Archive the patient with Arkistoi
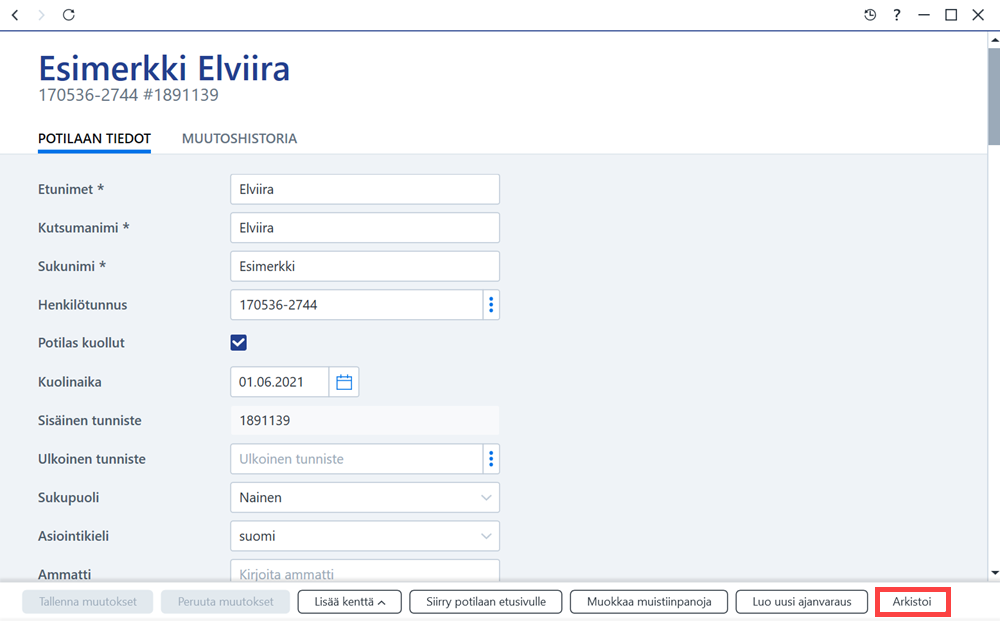The height and width of the screenshot is (621, 1000). pos(912,601)
